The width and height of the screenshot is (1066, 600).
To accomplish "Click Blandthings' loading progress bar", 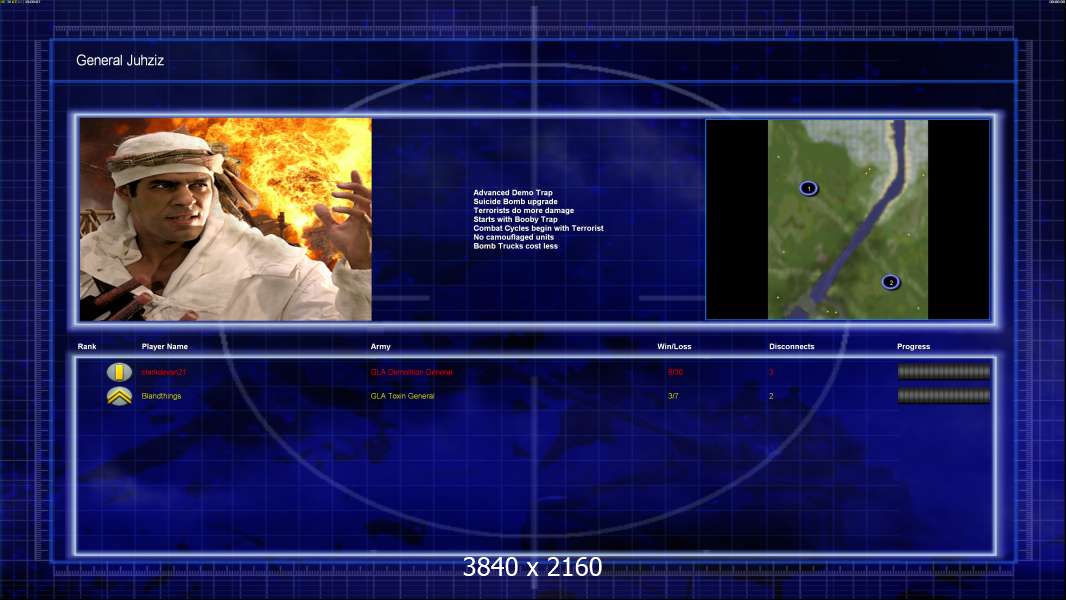I will [x=943, y=396].
